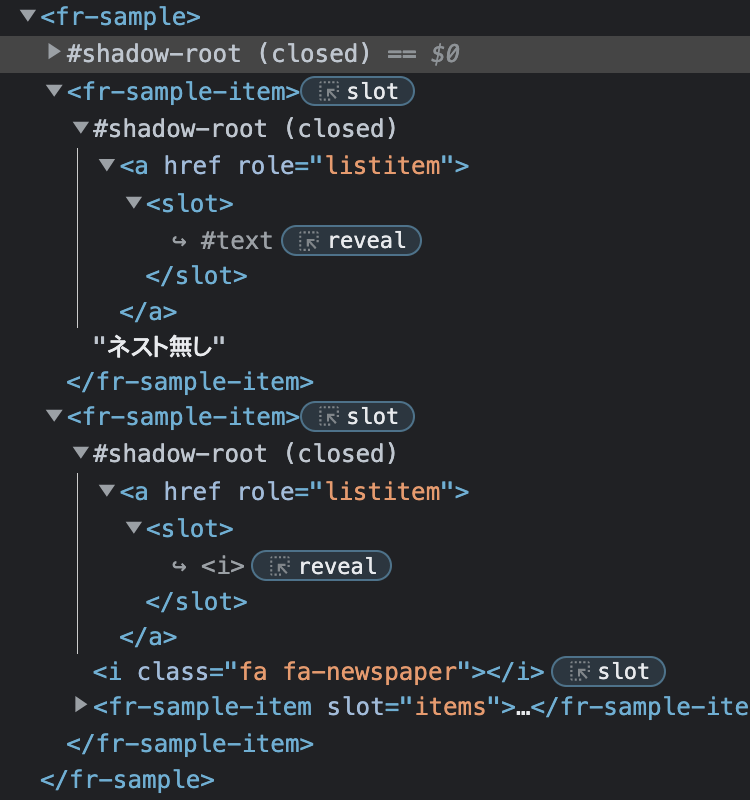
Task: Click reveal badge next to #text
Action: click(352, 240)
